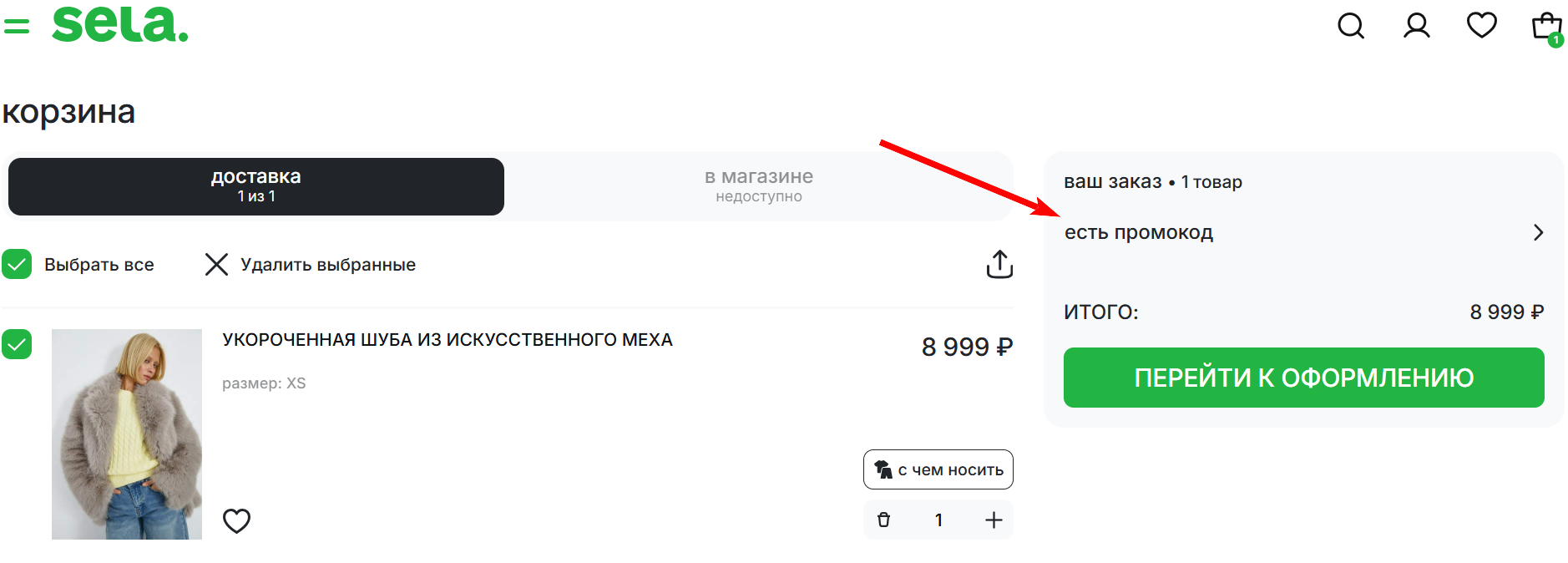Open the есть промокод section
This screenshot has width=1568, height=563.
pyautogui.click(x=1139, y=232)
